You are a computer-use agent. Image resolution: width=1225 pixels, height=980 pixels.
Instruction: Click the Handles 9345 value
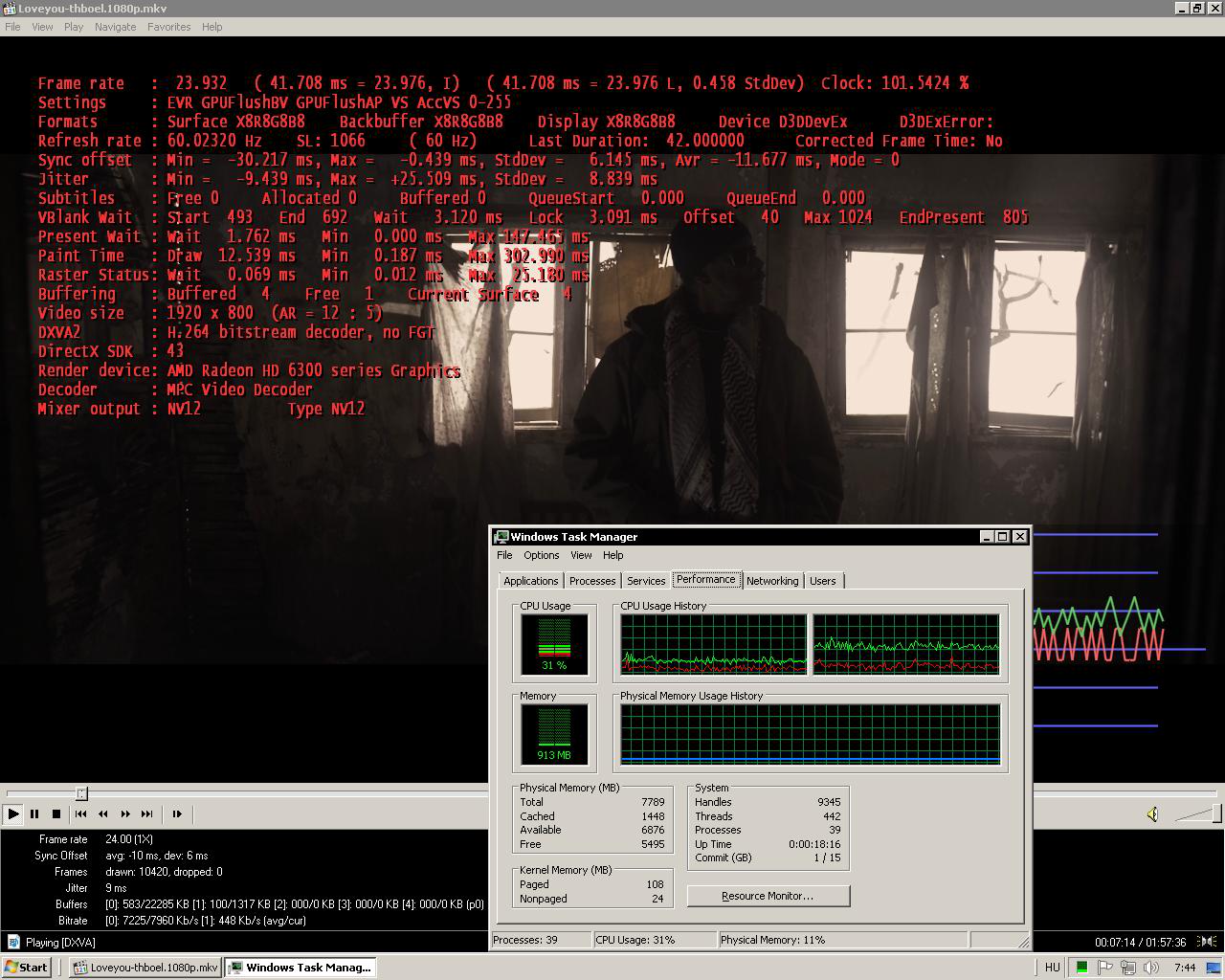tap(829, 802)
